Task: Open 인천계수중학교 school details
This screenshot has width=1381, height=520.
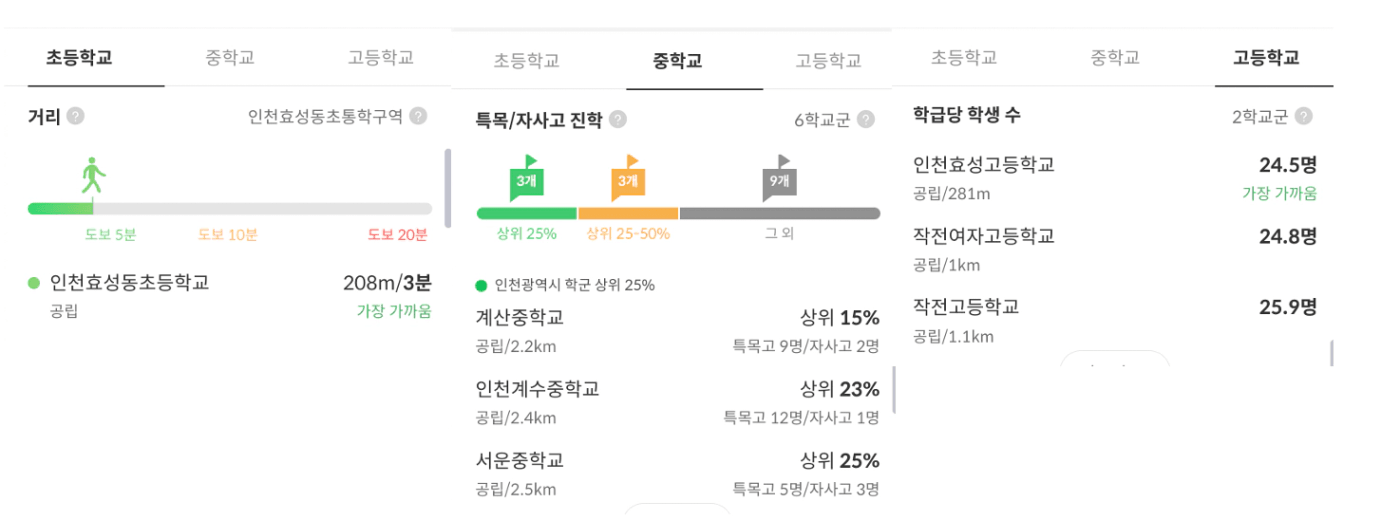Action: pos(538,389)
